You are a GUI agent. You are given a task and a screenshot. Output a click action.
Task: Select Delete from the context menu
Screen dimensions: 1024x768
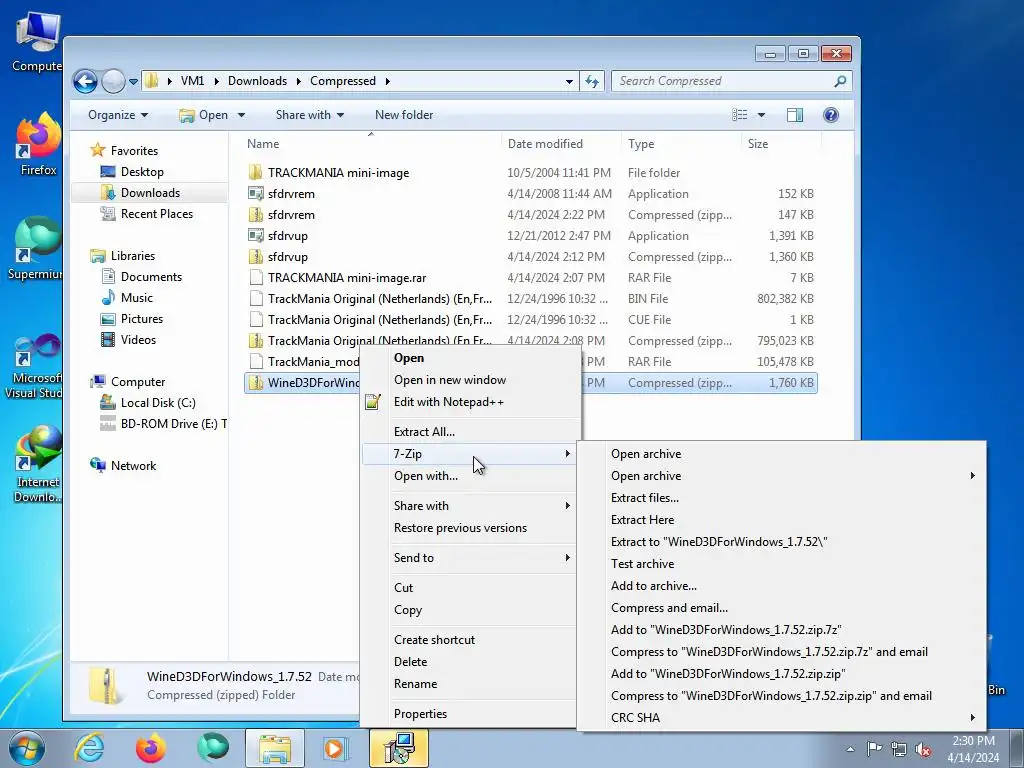[x=469, y=662]
